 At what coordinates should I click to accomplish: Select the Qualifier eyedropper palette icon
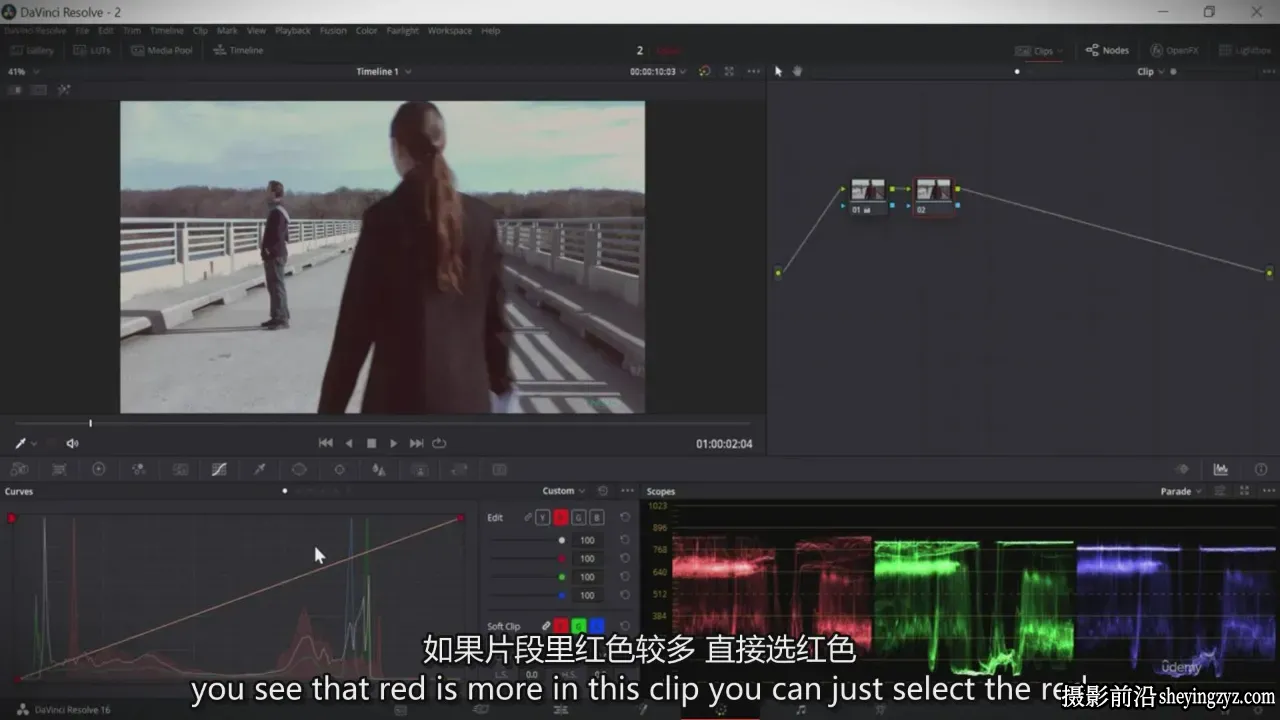click(259, 469)
